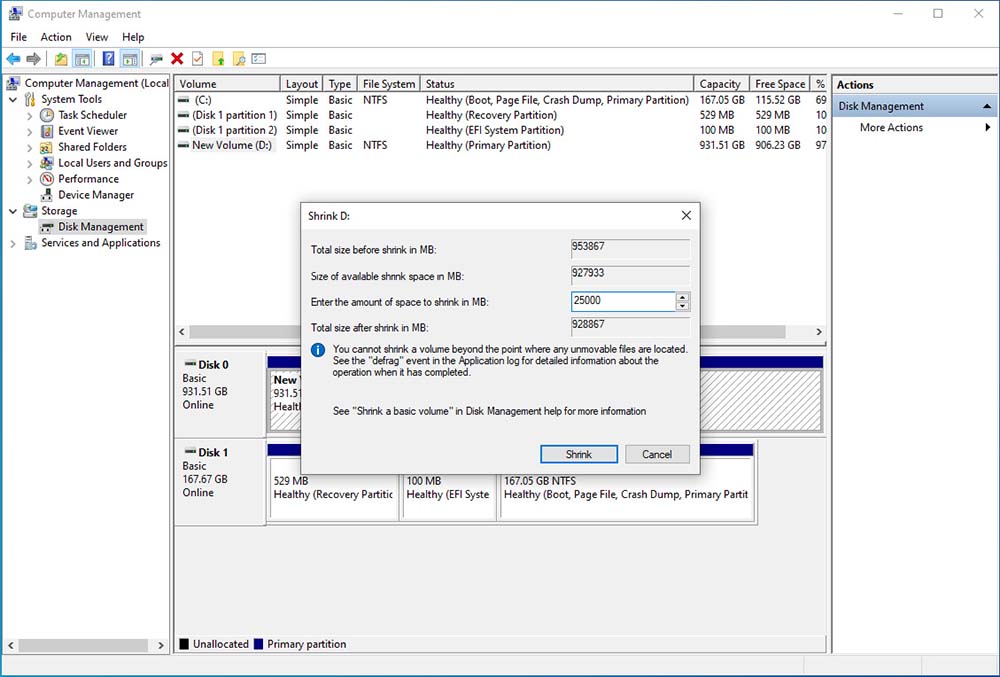Image resolution: width=1000 pixels, height=677 pixels.
Task: Cancel the Shrink D: dialog
Action: point(657,454)
